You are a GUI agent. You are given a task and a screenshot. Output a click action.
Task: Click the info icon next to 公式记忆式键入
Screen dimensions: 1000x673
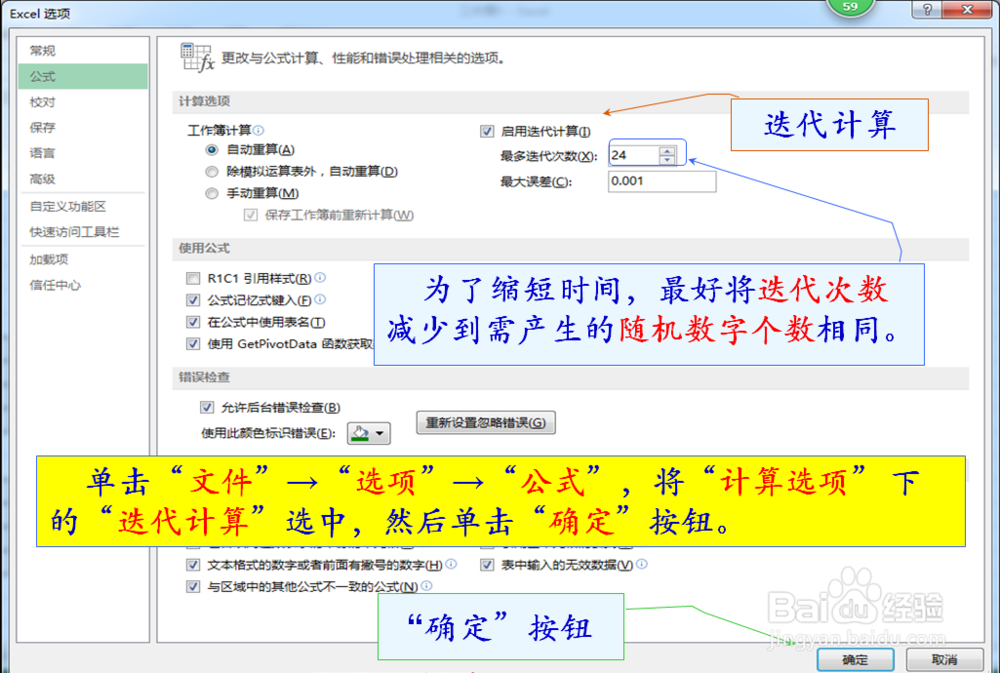(320, 299)
